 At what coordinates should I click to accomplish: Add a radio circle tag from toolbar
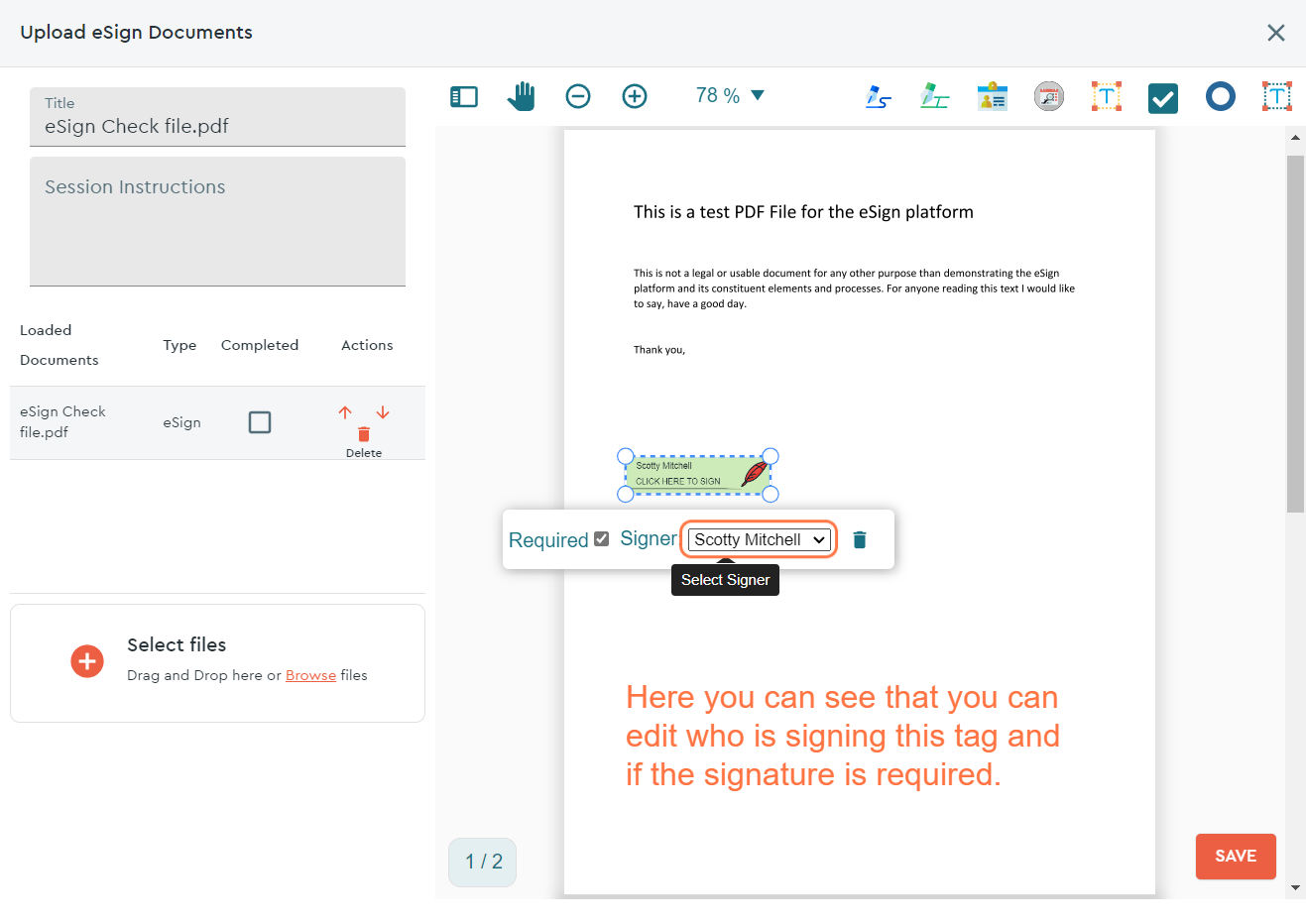coord(1221,96)
